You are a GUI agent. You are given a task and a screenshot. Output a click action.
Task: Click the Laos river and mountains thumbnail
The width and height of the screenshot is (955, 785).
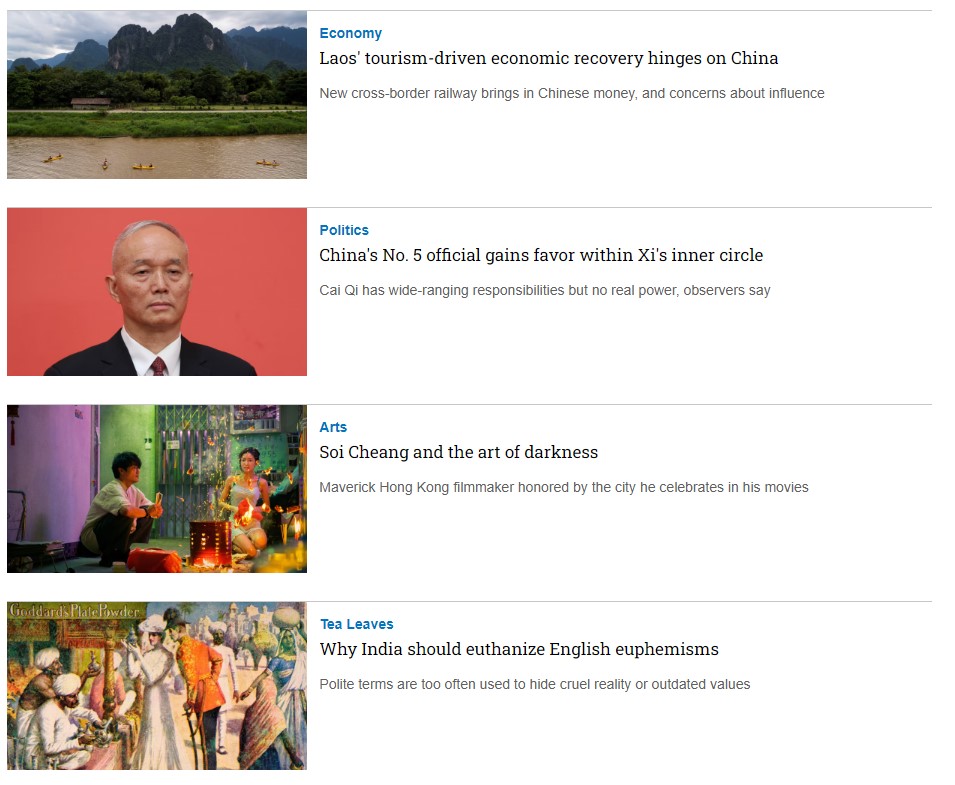pyautogui.click(x=157, y=94)
